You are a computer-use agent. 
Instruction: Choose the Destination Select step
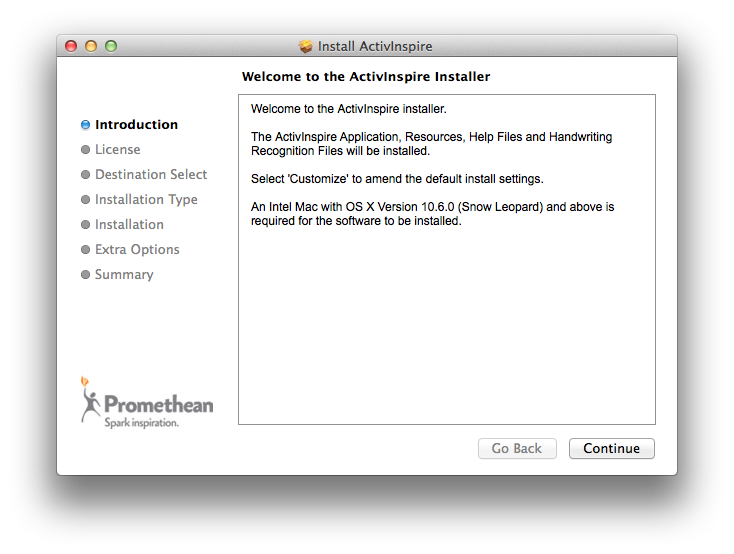[150, 175]
